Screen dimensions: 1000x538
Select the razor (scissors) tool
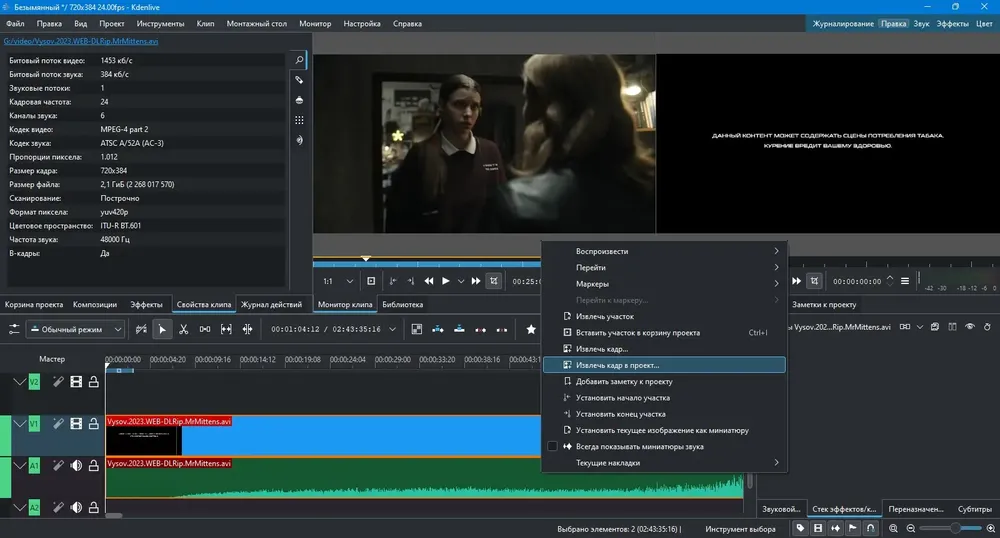184,329
